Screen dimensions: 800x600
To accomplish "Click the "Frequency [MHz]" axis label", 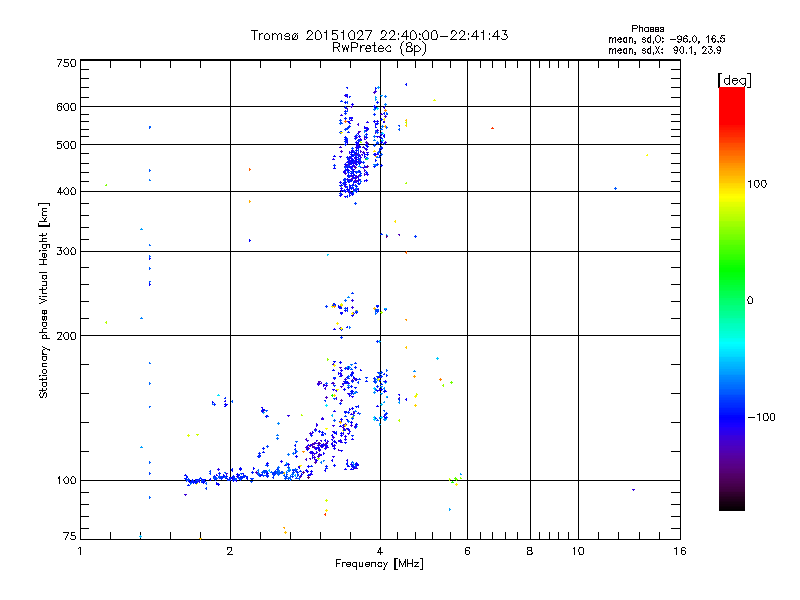I will (x=379, y=564).
